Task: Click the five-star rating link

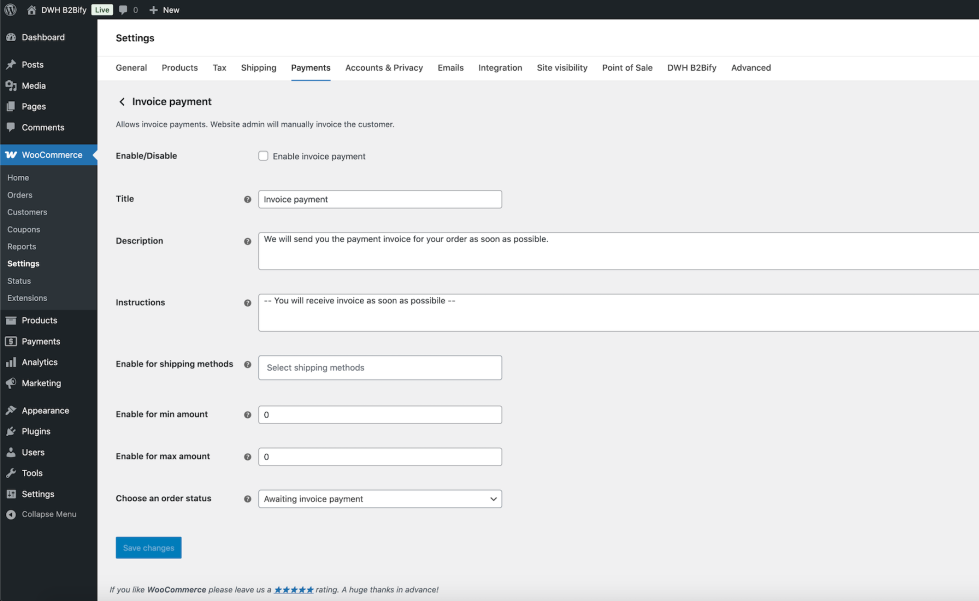Action: [294, 590]
